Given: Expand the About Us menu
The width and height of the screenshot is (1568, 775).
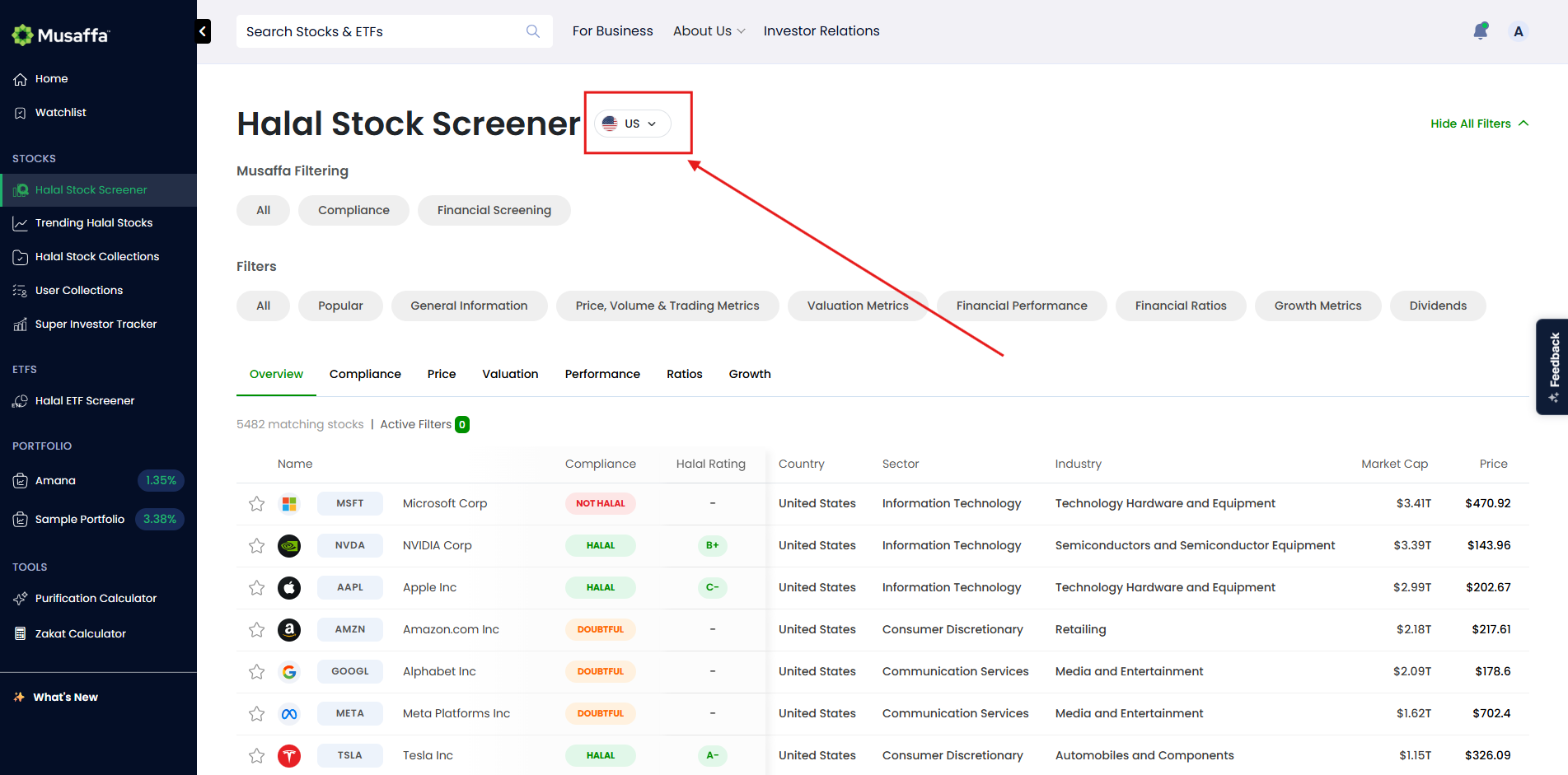Looking at the screenshot, I should click(x=709, y=31).
